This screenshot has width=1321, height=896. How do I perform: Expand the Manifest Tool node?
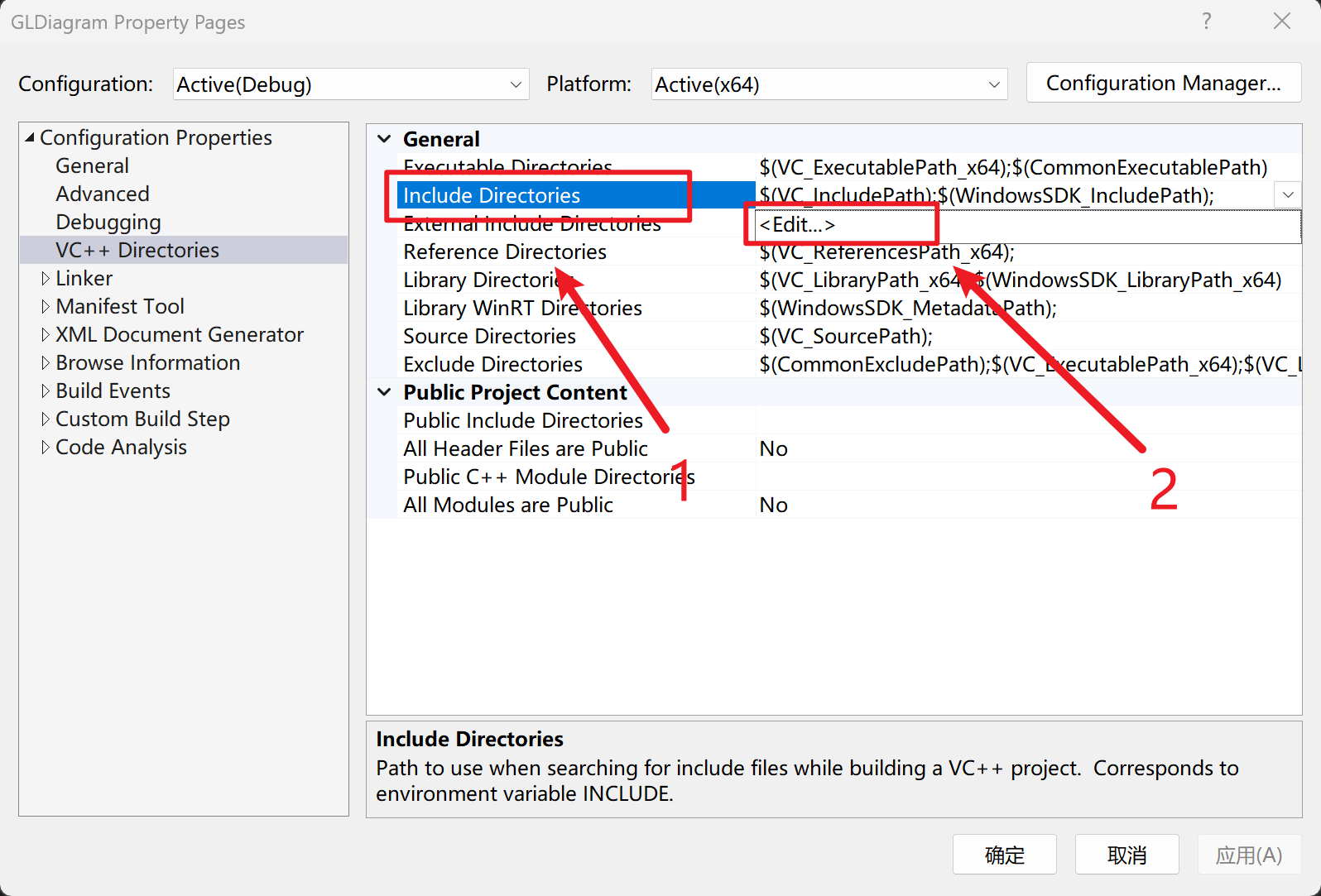click(46, 306)
